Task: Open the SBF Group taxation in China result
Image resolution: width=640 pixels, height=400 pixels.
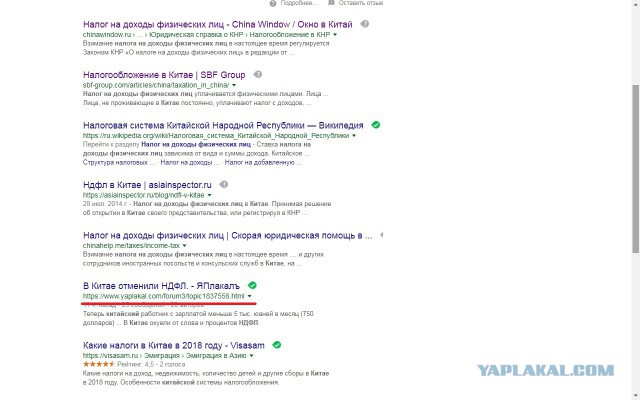Action: coord(164,75)
